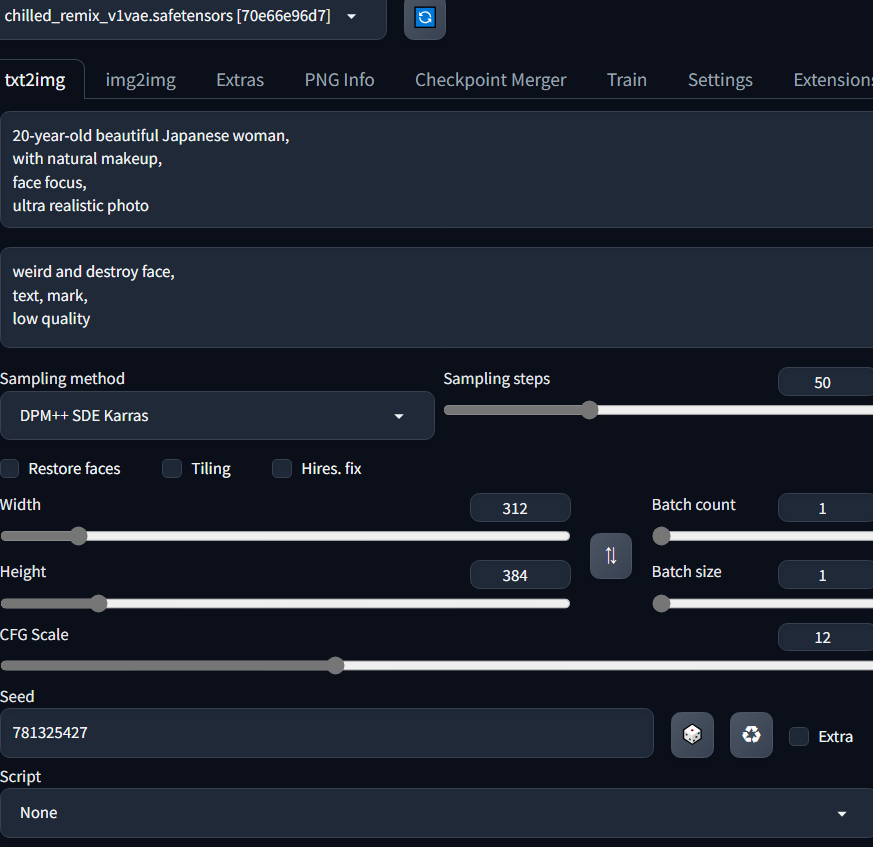Tick the Extra seed checkbox
This screenshot has height=847, width=873.
pyautogui.click(x=799, y=736)
